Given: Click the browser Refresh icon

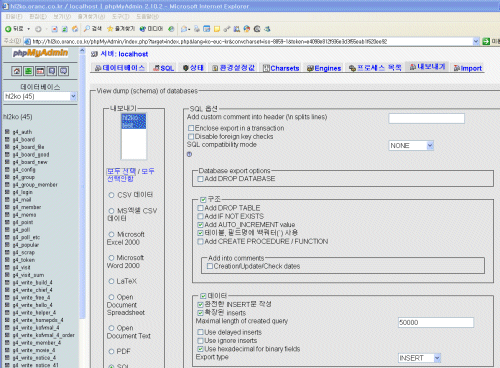Looking at the screenshot, I should (x=65, y=29).
